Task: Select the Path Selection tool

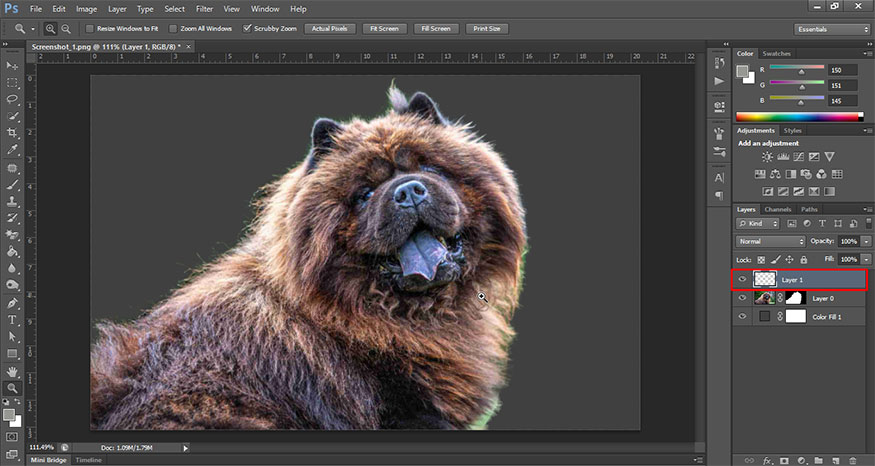Action: tap(12, 337)
